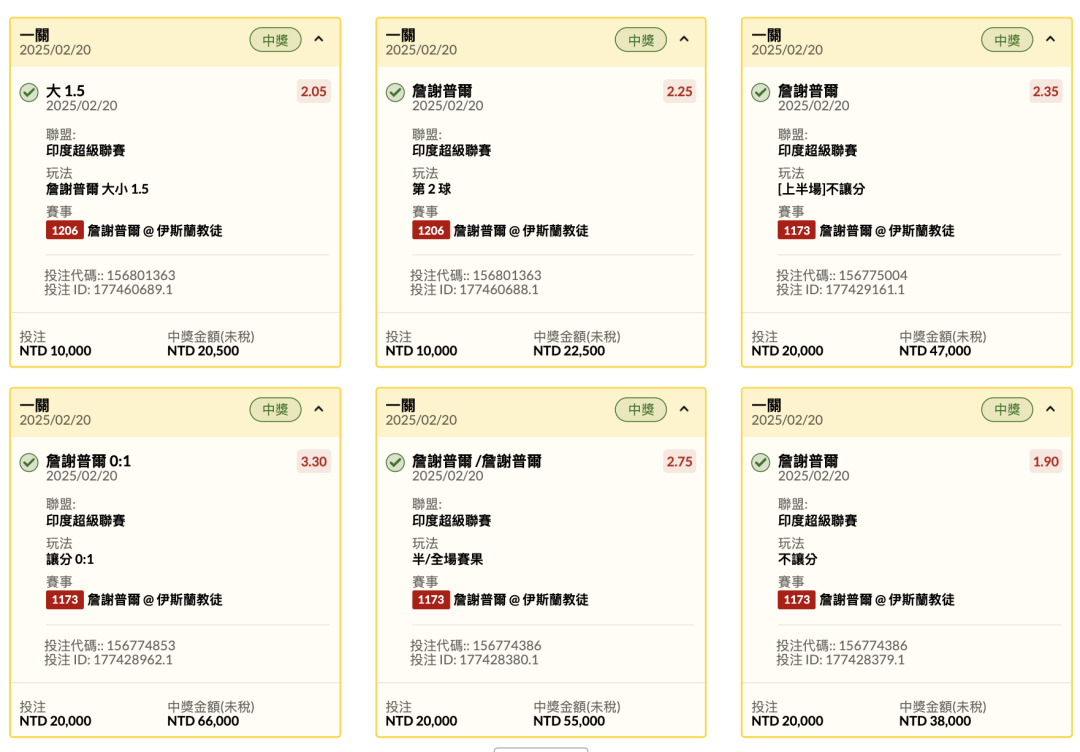Click red 1173 badge in 讓分 0:1 card

point(65,600)
